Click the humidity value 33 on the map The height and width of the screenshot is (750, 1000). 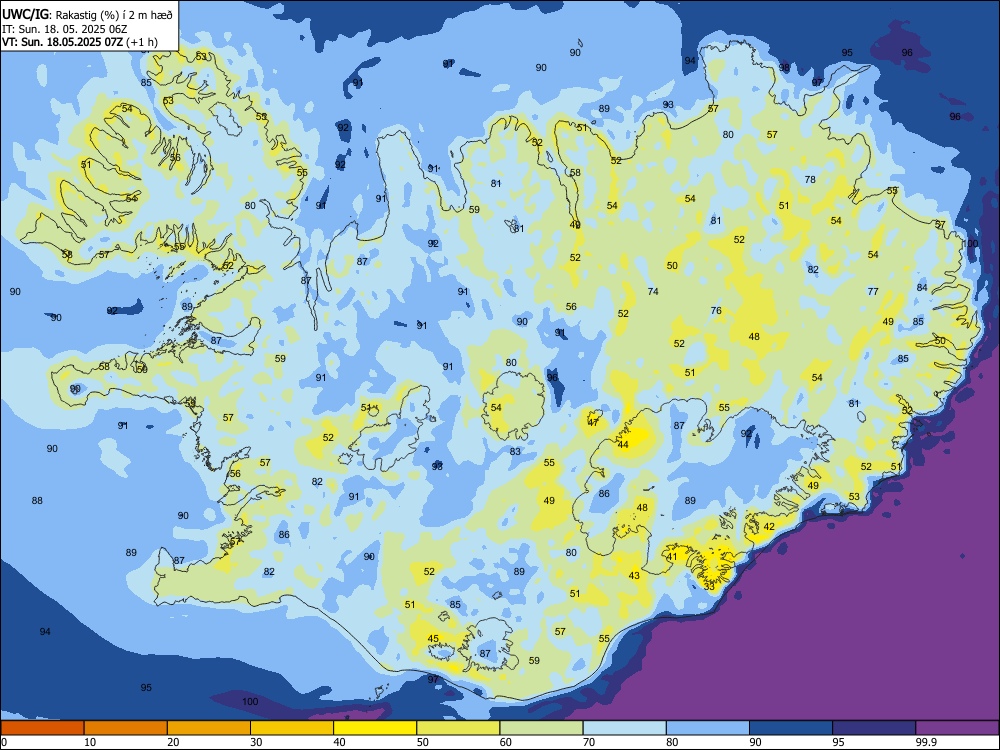click(709, 586)
